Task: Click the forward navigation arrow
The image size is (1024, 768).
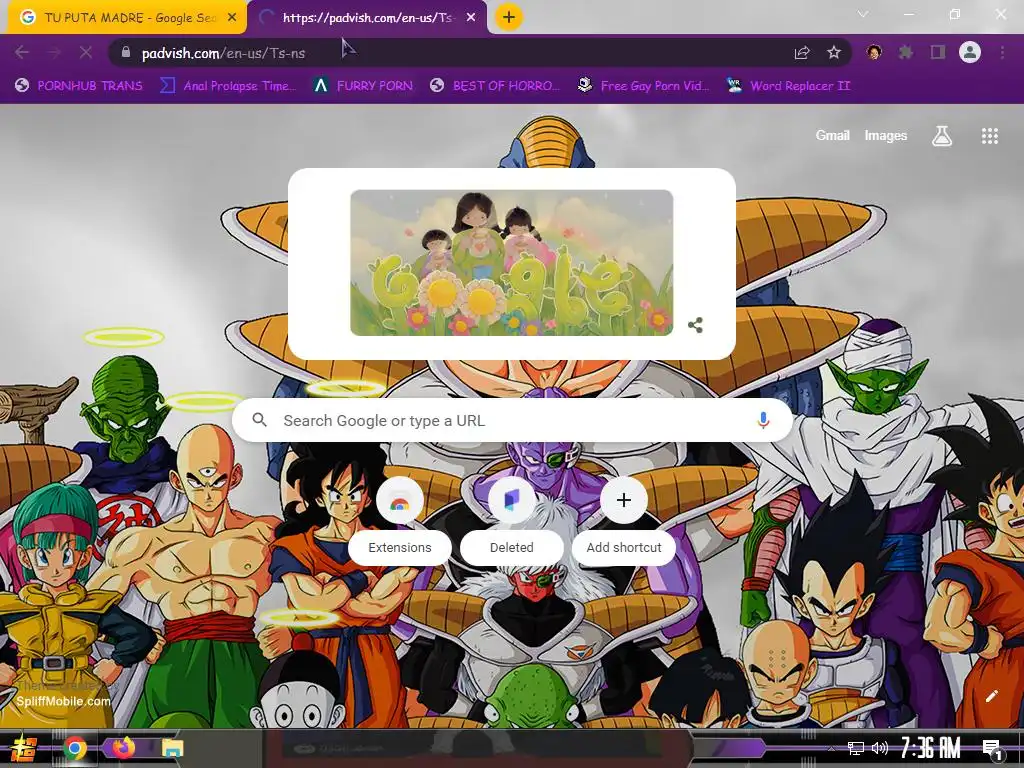Action: tap(54, 52)
